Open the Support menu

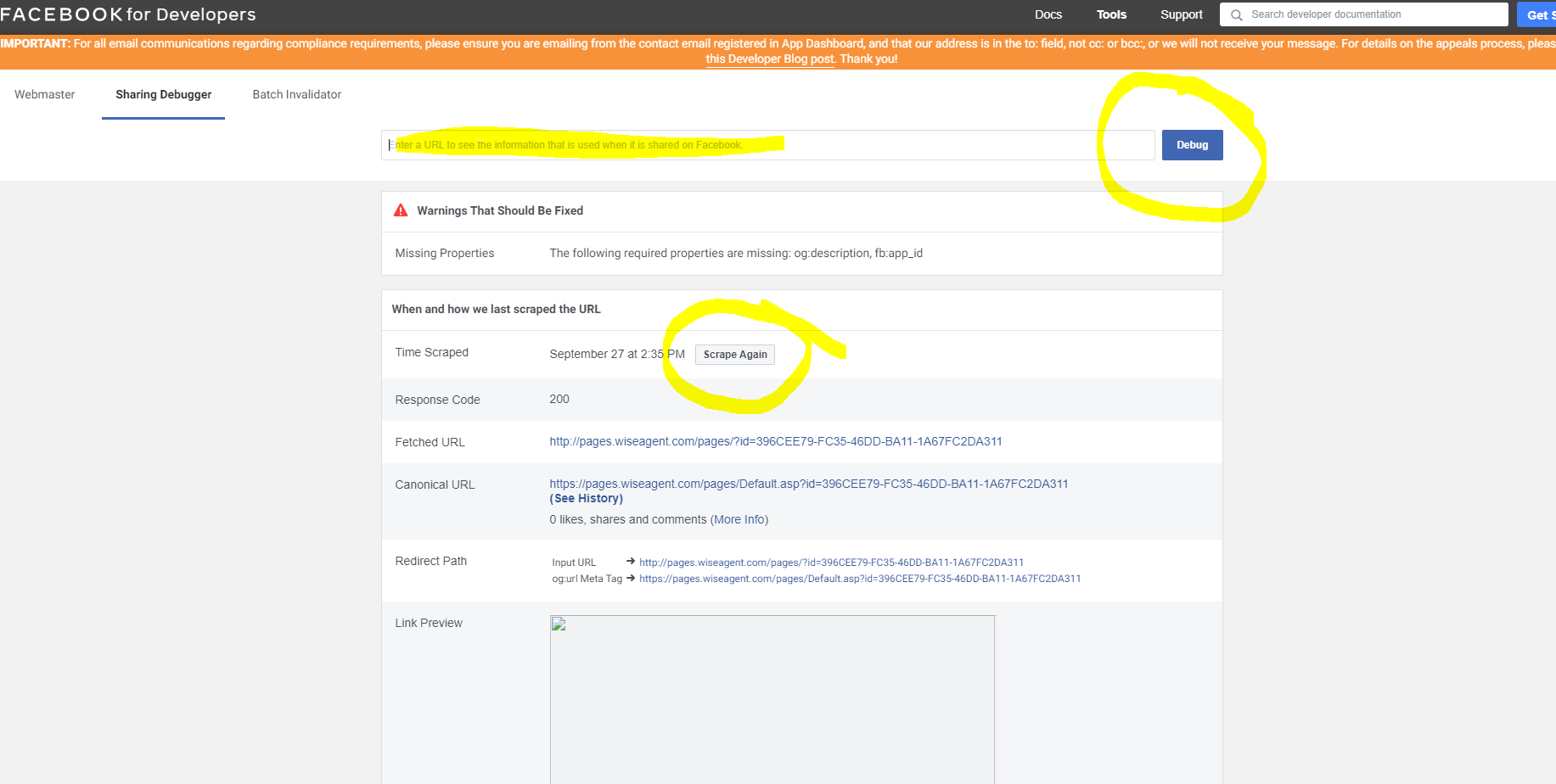coord(1182,14)
